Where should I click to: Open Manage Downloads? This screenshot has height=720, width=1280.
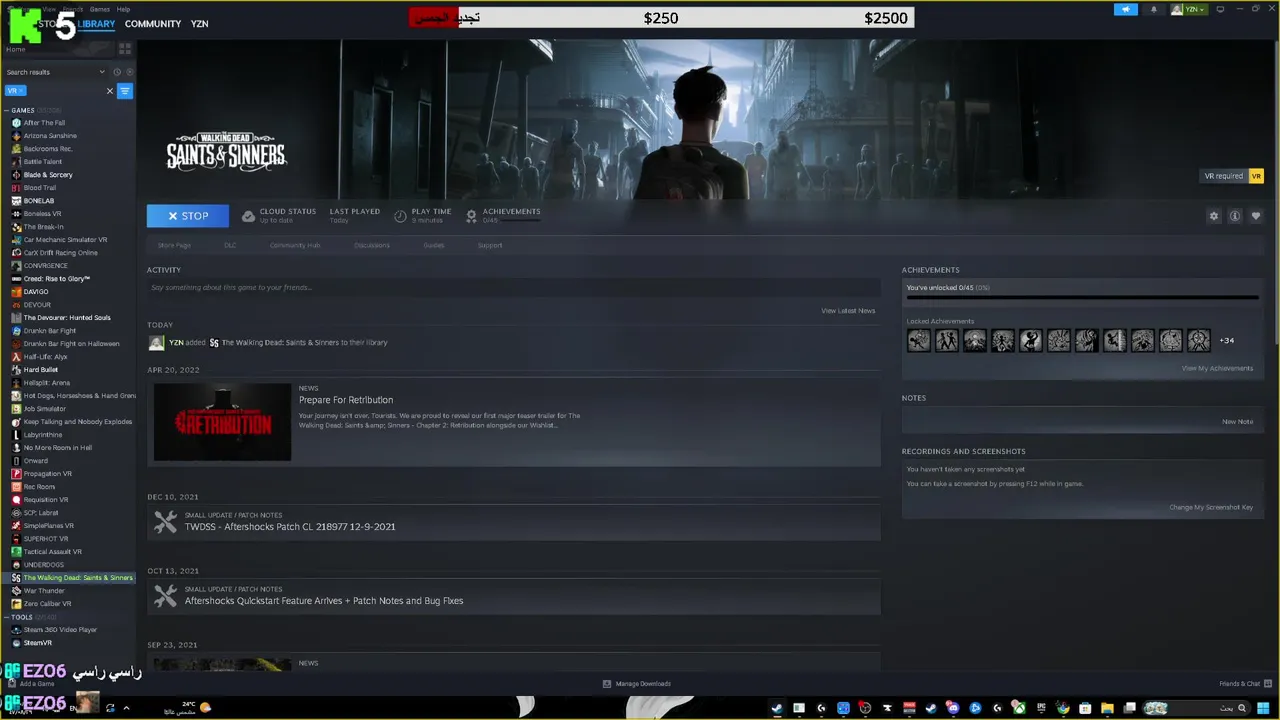[x=637, y=684]
